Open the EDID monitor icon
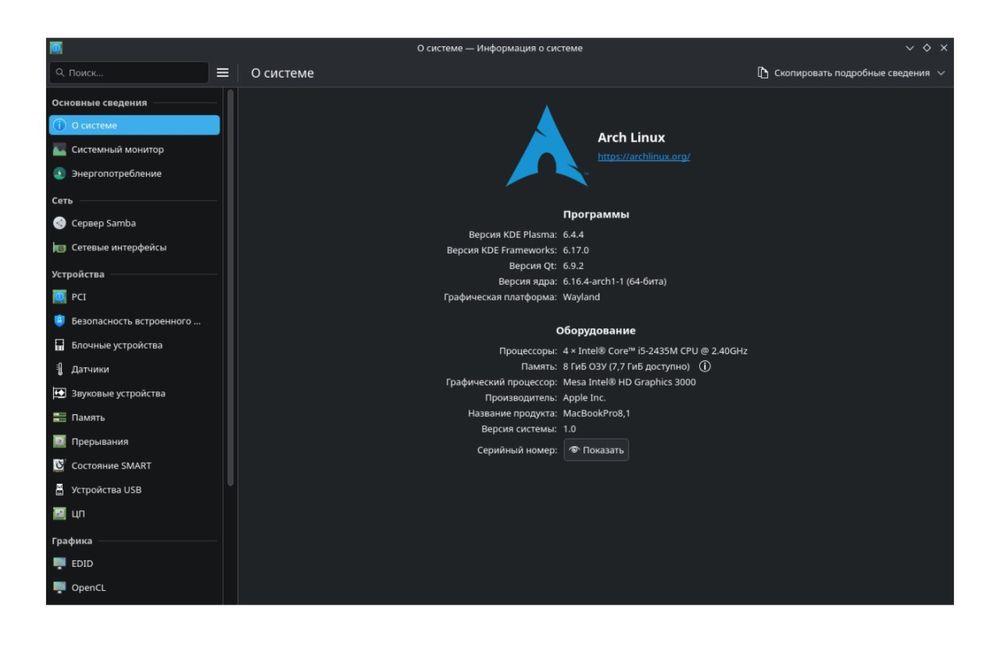Screen dimensions: 1000x660 (x=59, y=564)
